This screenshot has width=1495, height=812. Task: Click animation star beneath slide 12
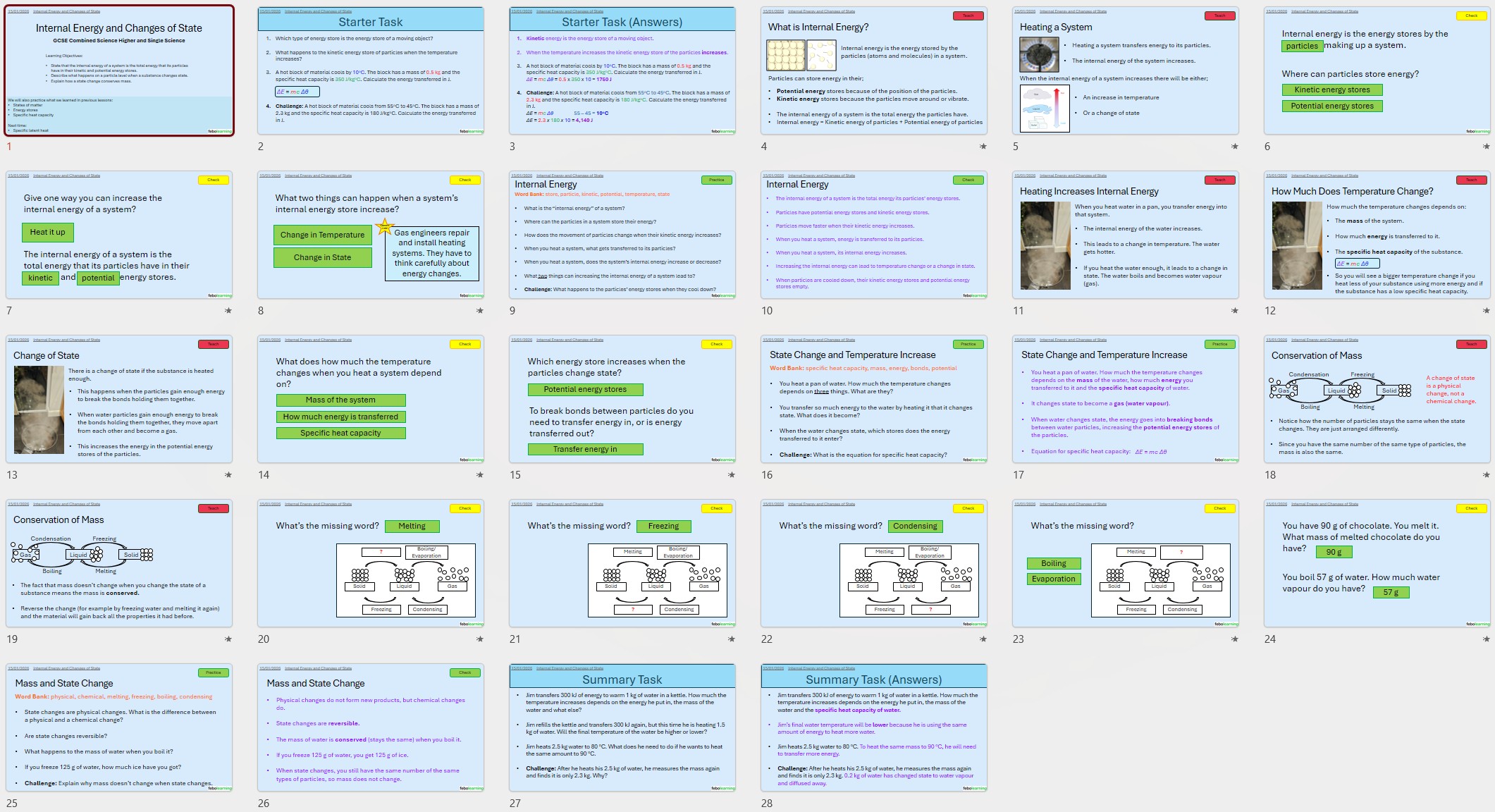pyautogui.click(x=1486, y=311)
